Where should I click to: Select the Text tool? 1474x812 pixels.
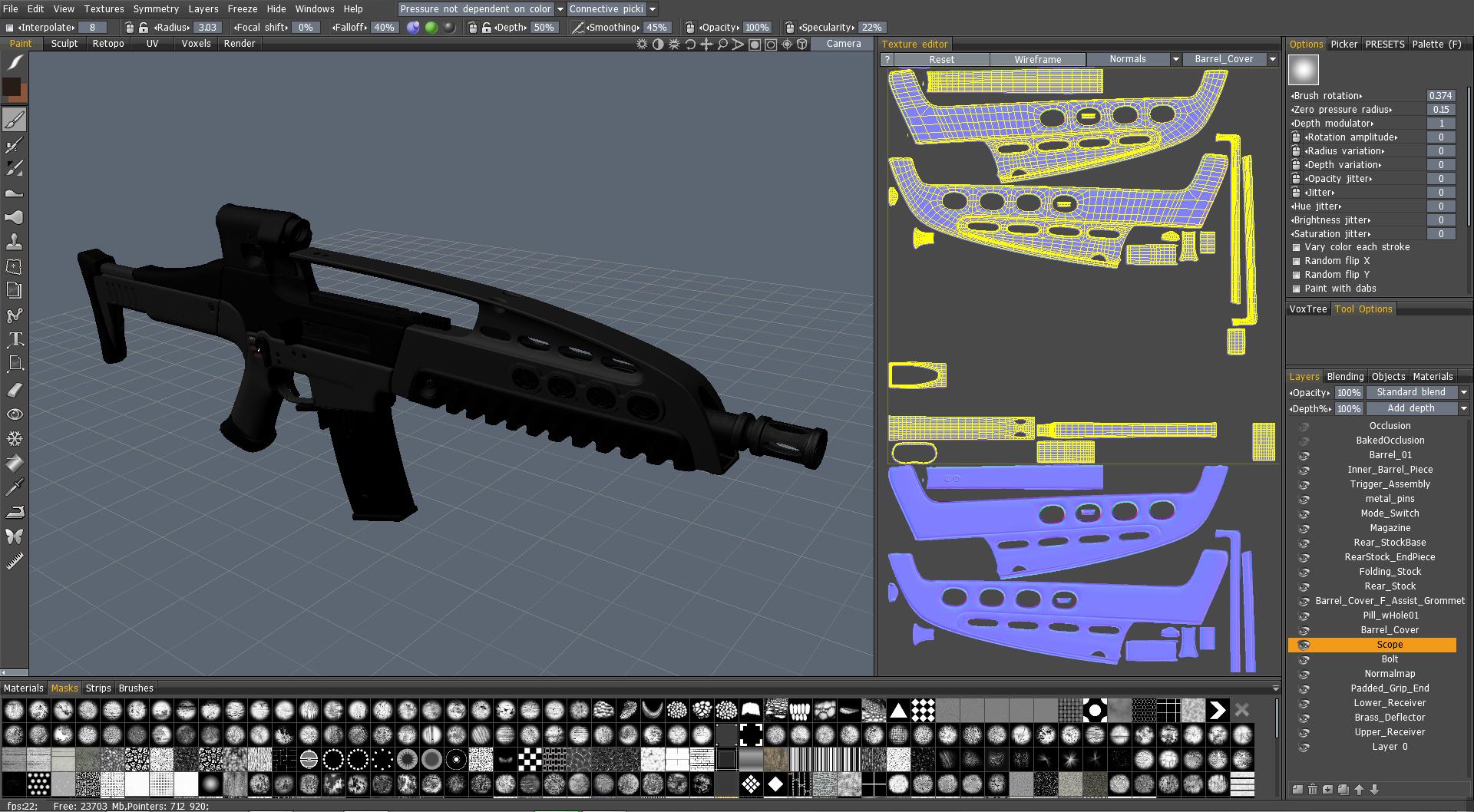pyautogui.click(x=15, y=339)
